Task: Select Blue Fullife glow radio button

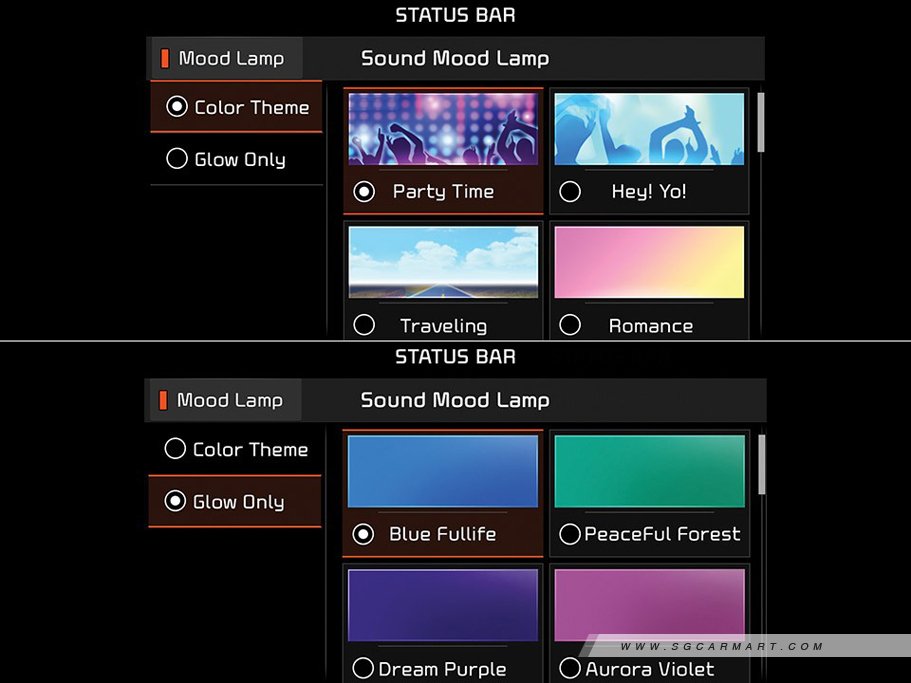Action: coord(365,534)
